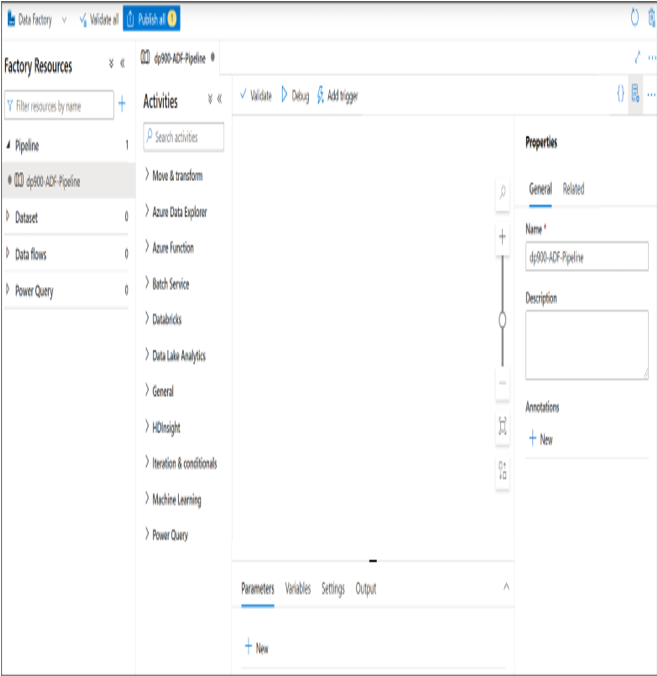Expand Move & transform activities
657x676 pixels.
(x=174, y=175)
